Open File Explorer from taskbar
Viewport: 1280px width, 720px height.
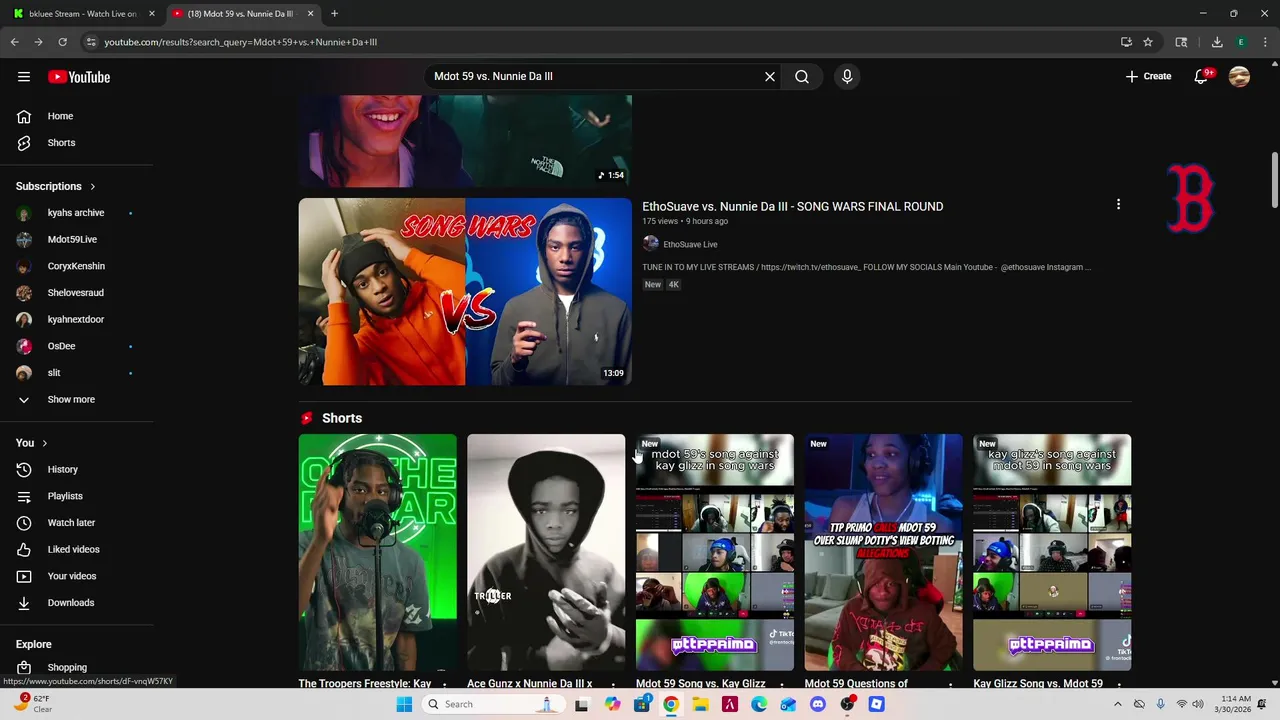click(700, 704)
